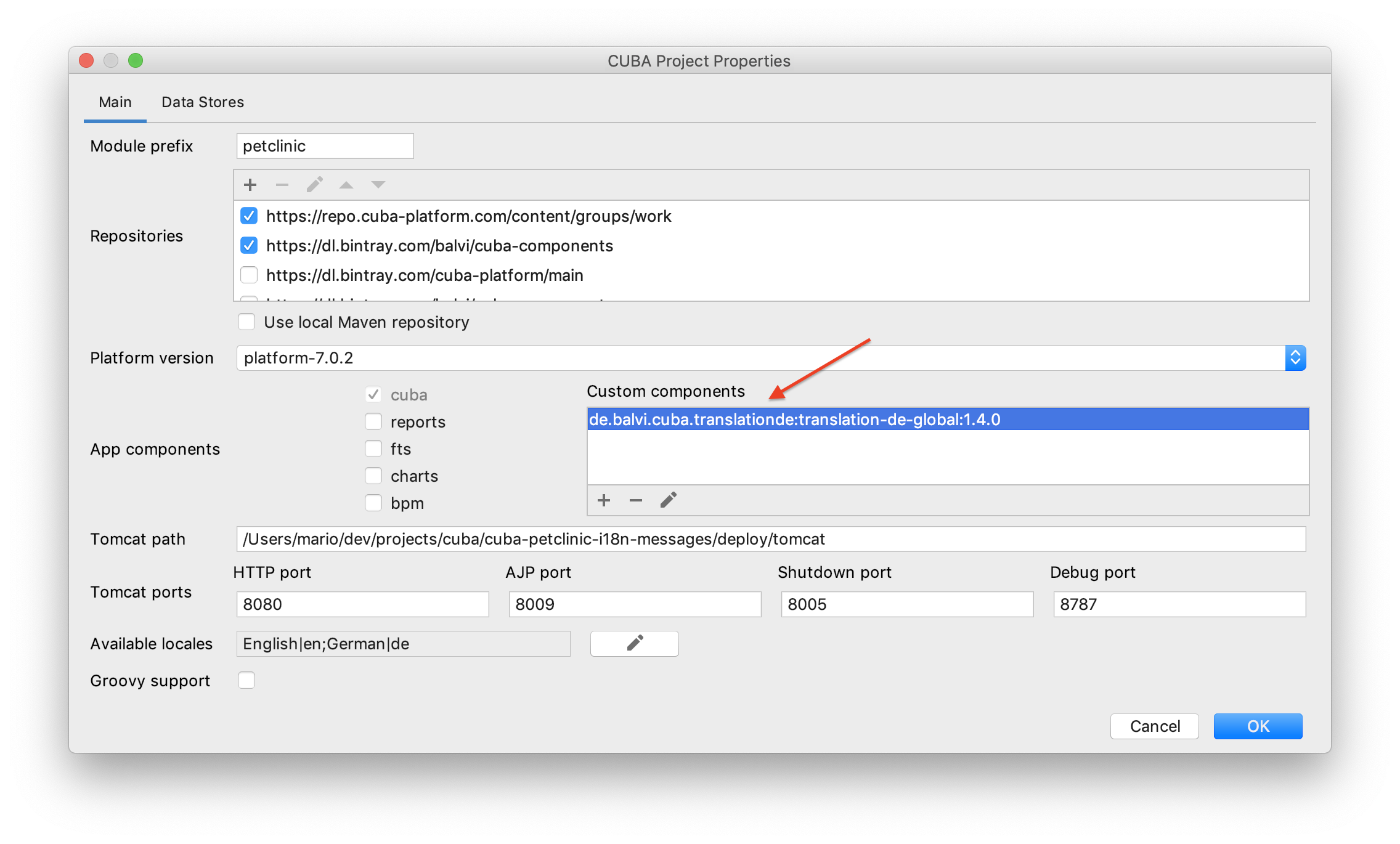The image size is (1400, 844).
Task: Click the Module prefix input field
Action: [x=321, y=149]
